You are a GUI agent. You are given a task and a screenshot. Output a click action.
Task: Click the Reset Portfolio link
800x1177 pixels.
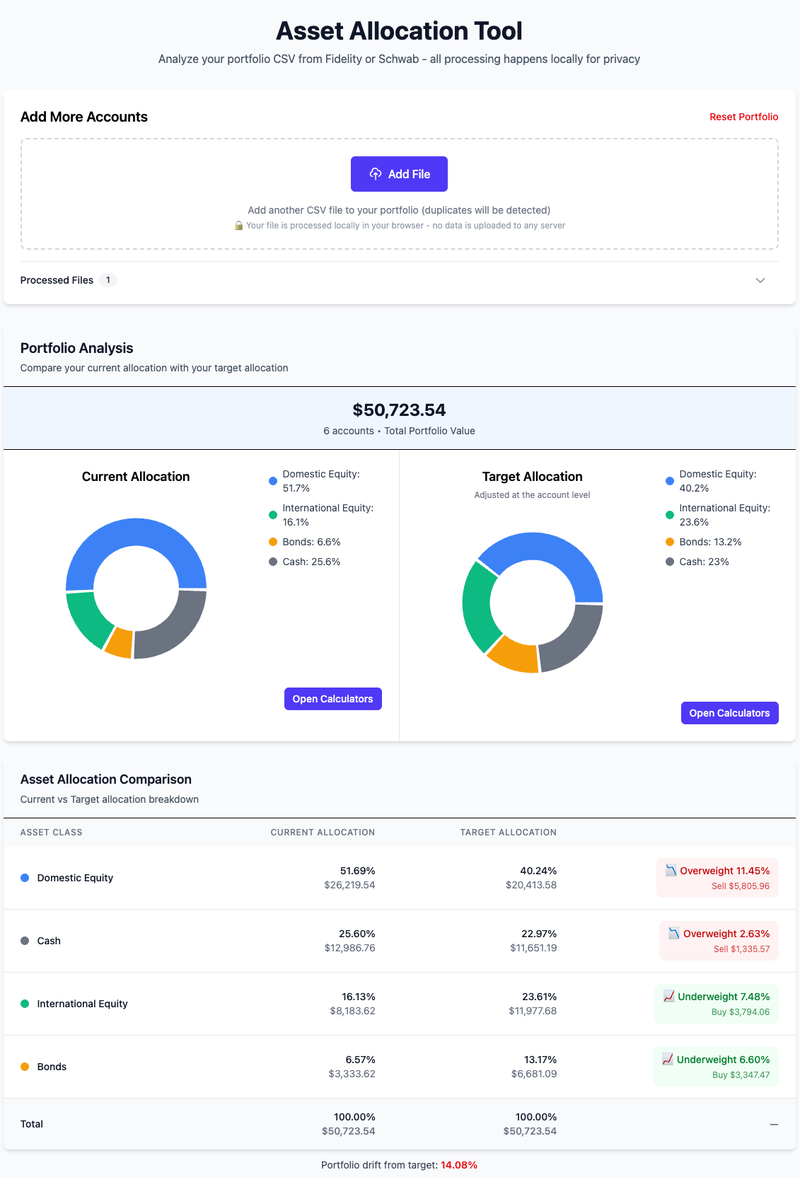[743, 117]
